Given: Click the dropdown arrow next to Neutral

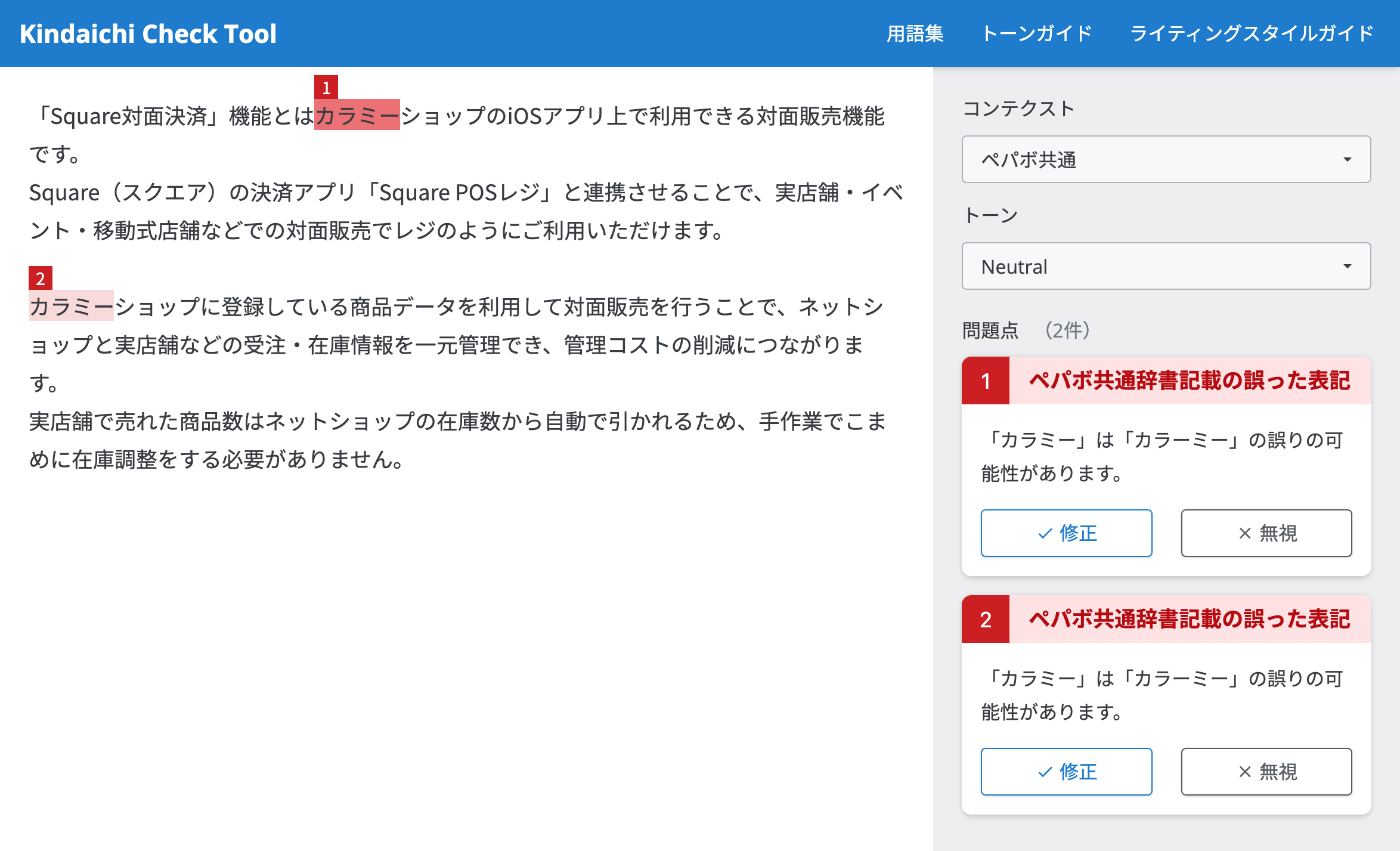Looking at the screenshot, I should 1349,266.
